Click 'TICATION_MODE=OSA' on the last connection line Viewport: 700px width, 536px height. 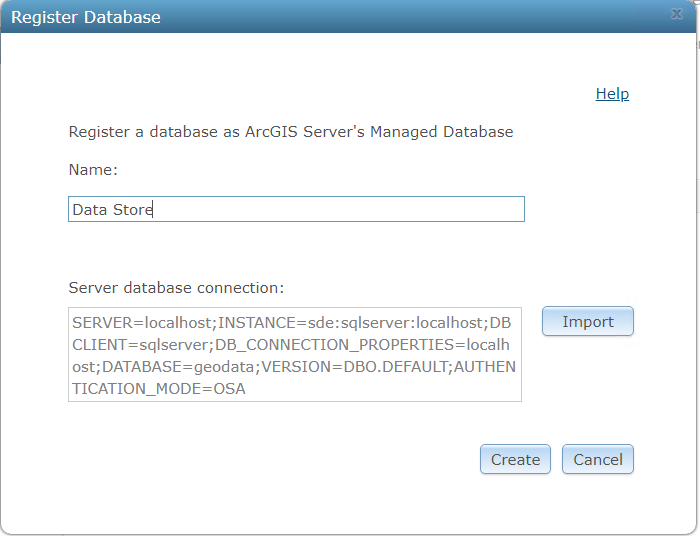point(159,389)
